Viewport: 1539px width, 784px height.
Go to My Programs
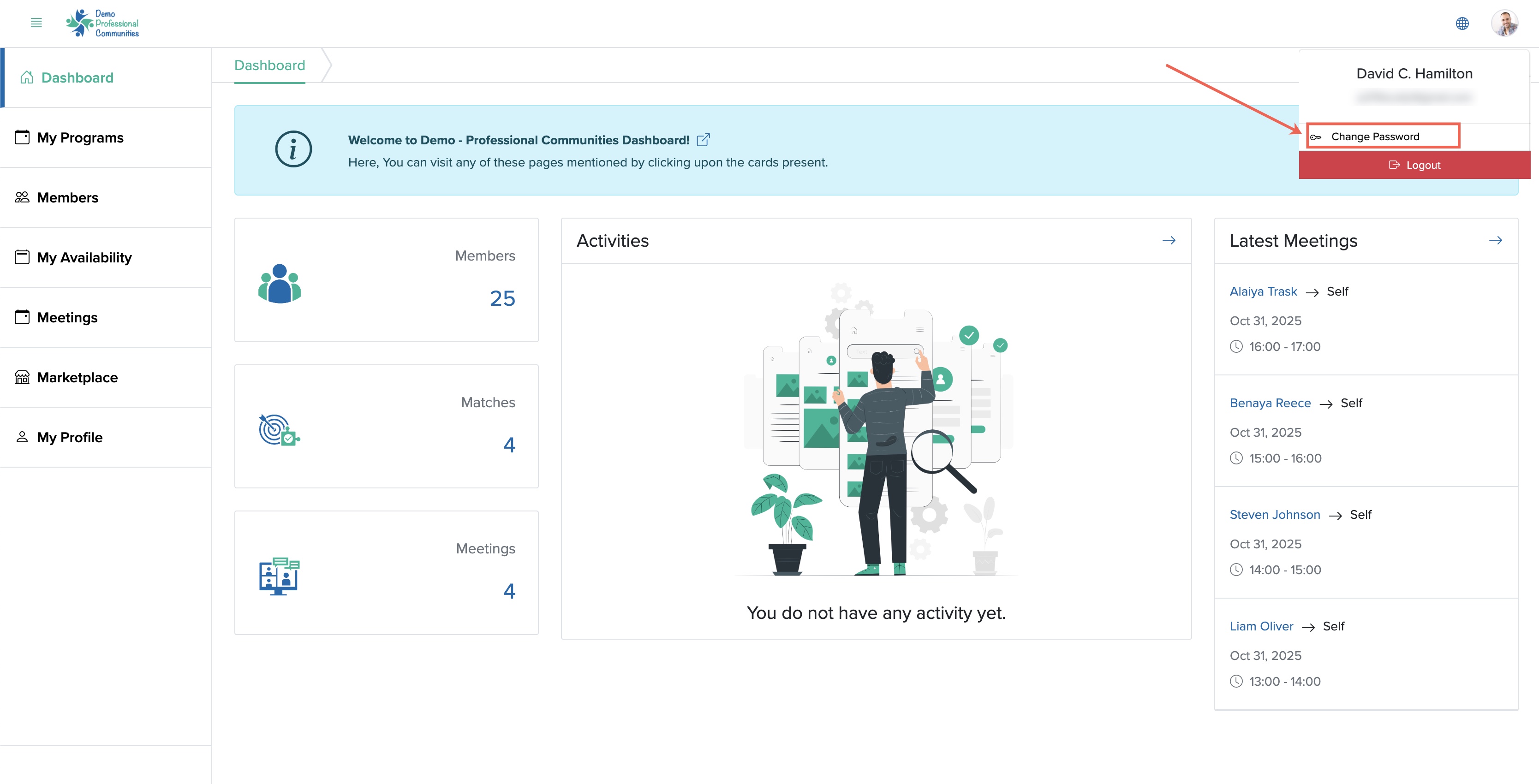point(106,138)
